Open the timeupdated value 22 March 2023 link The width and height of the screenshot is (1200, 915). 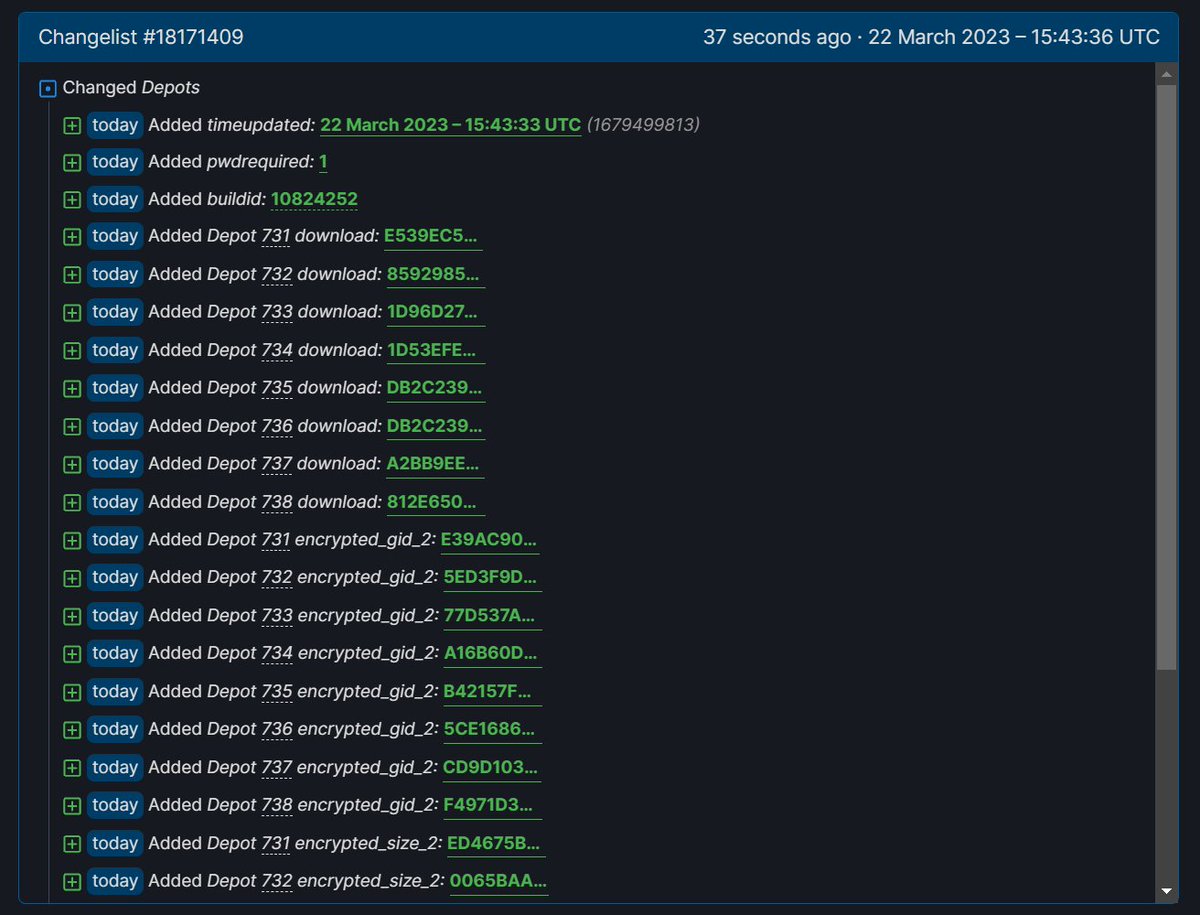coord(450,125)
